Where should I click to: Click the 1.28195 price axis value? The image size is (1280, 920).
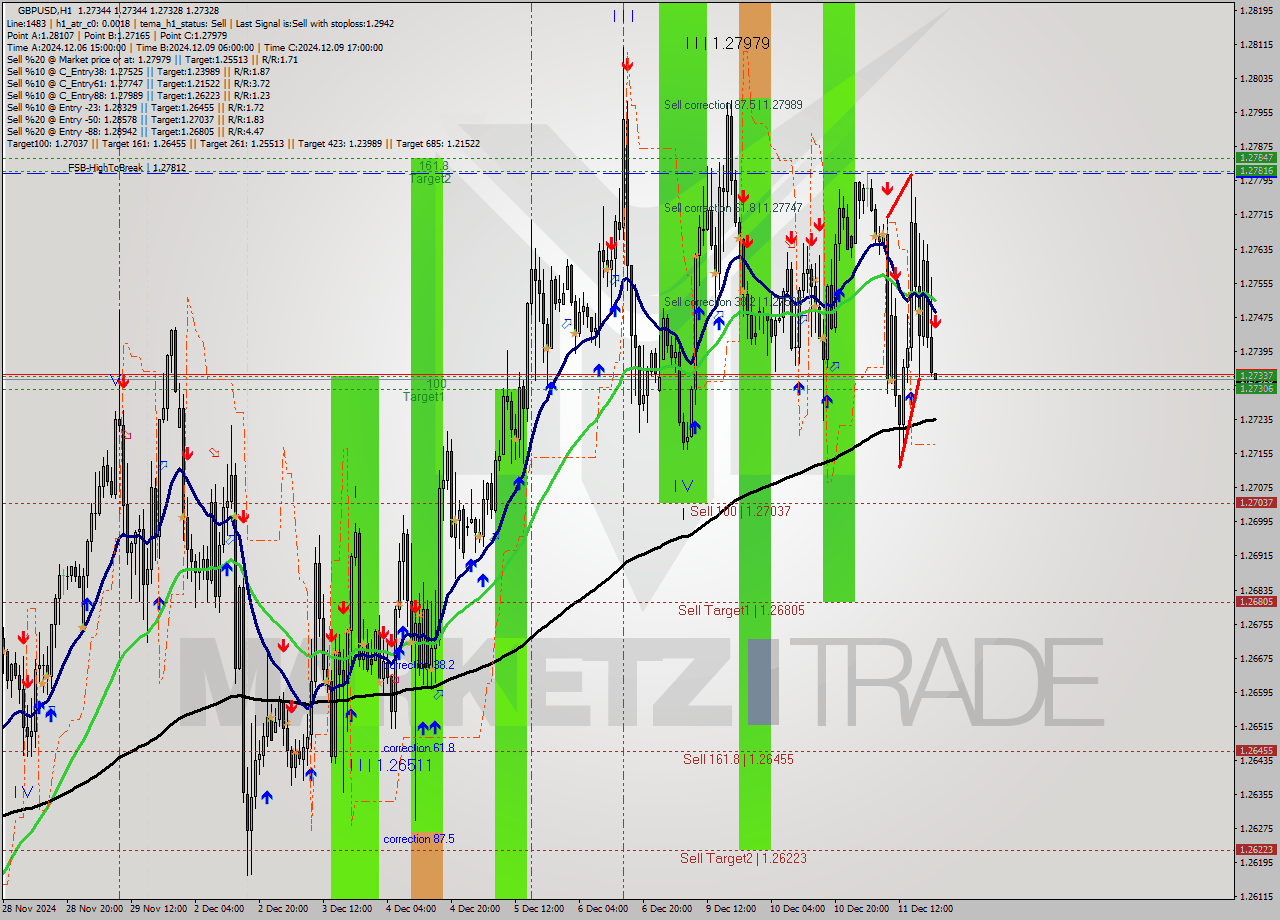point(1256,10)
